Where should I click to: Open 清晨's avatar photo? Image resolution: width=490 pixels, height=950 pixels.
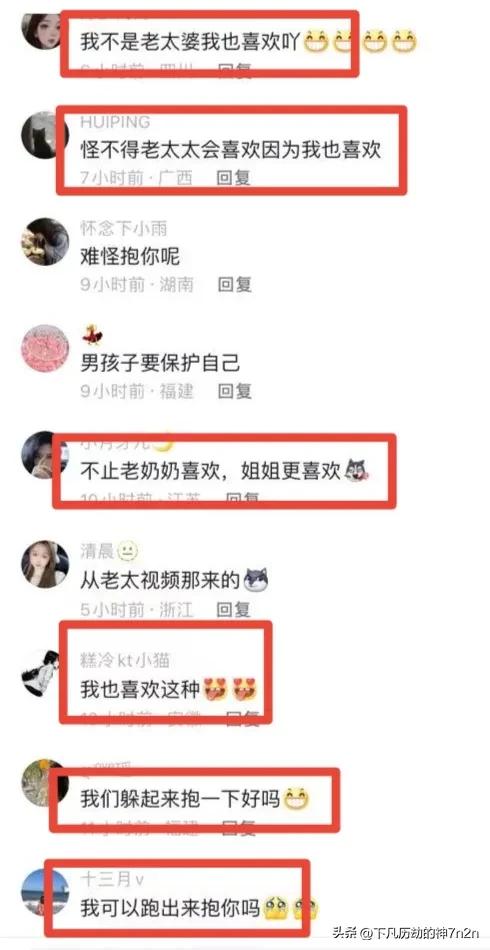click(44, 564)
